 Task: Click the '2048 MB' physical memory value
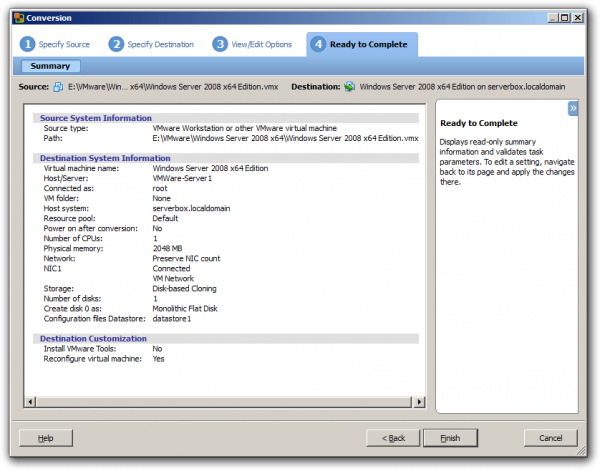point(168,248)
